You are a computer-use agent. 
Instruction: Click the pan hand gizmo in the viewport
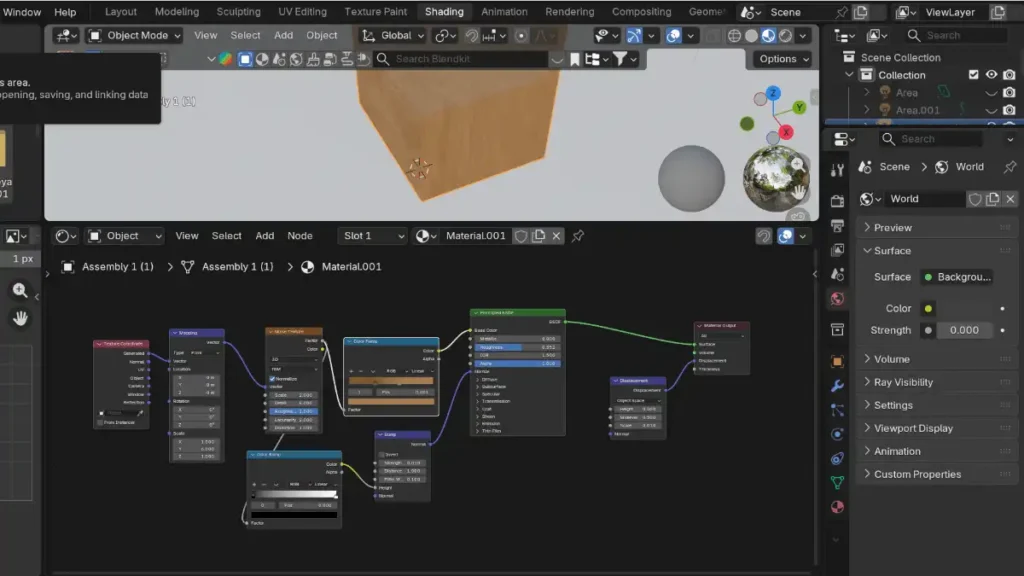[798, 191]
